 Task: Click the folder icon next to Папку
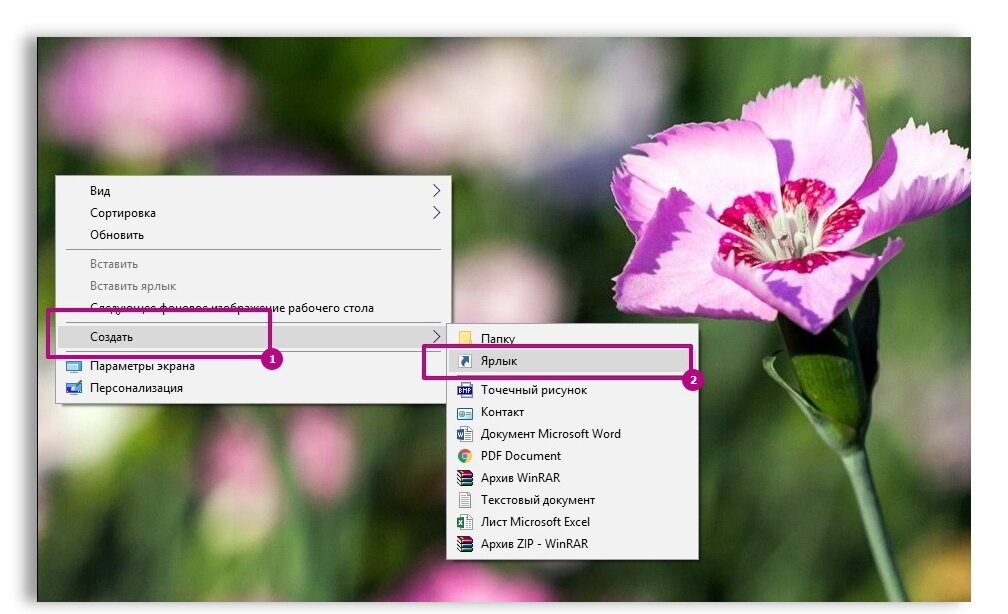coord(465,338)
